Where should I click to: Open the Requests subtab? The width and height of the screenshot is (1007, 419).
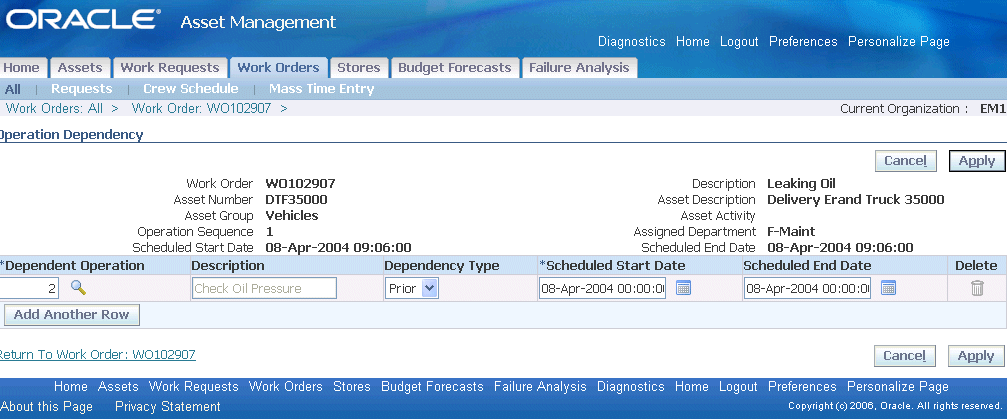82,89
